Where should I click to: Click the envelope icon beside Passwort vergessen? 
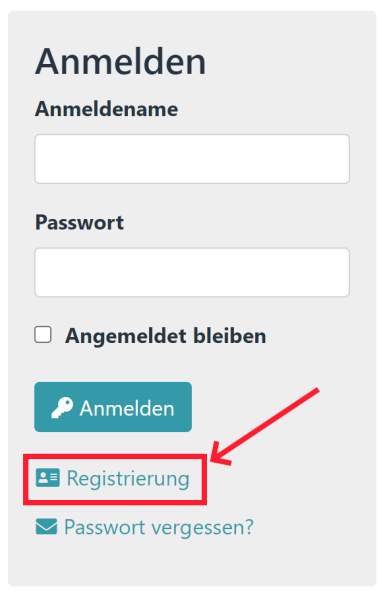[47, 527]
